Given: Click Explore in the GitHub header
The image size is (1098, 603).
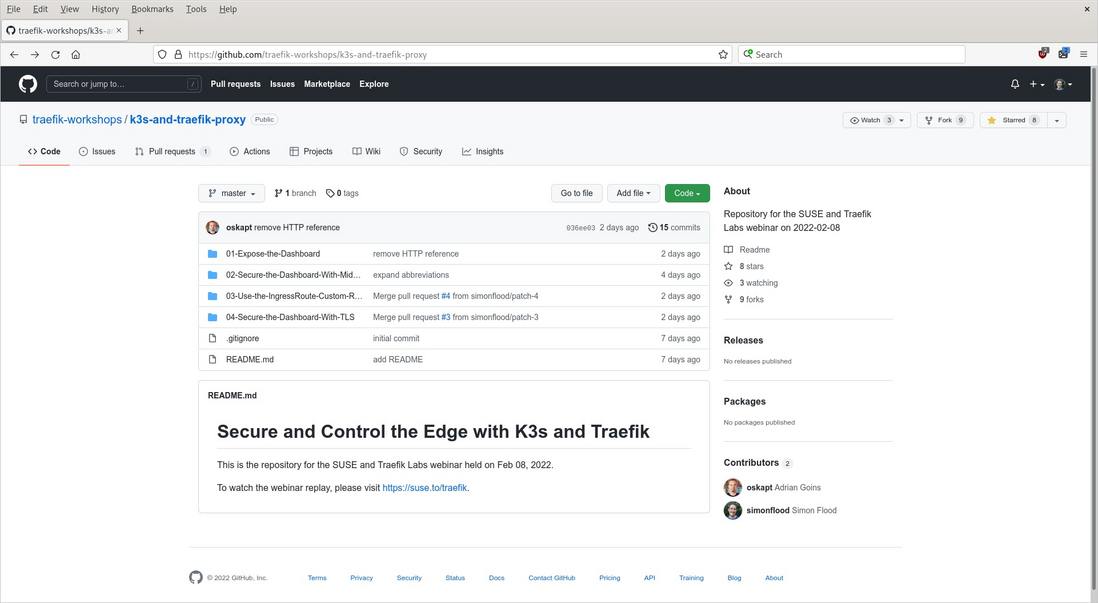Looking at the screenshot, I should click(374, 84).
